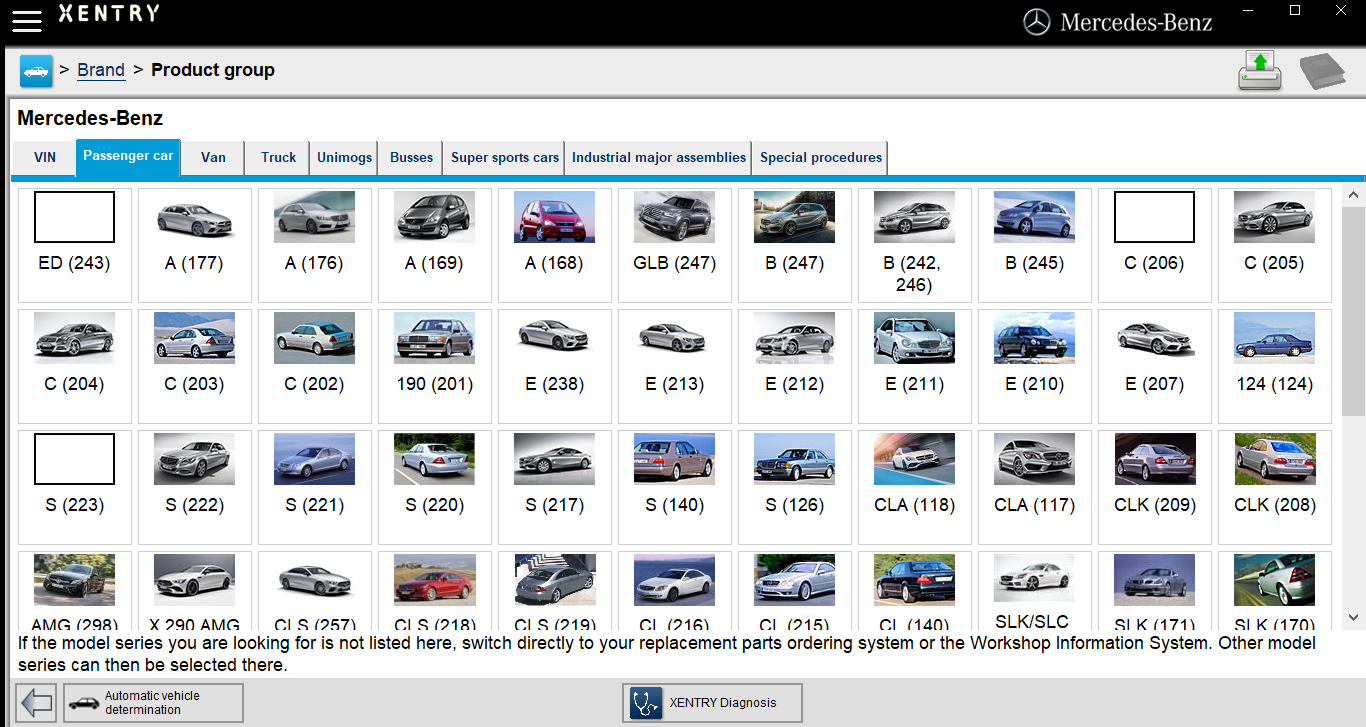Select model series E (213)

click(x=675, y=366)
